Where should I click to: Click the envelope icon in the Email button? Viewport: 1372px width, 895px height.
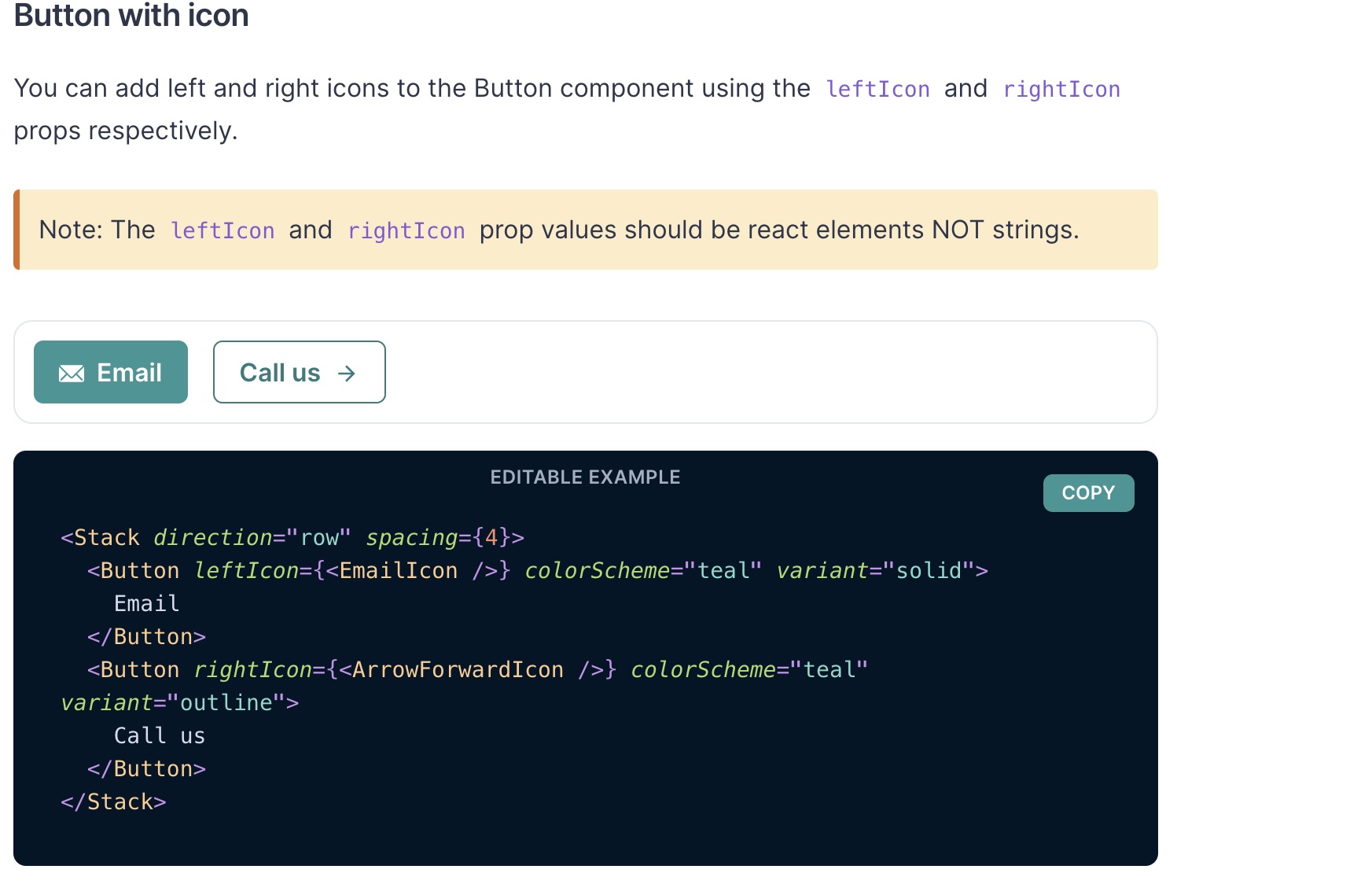[x=72, y=374]
